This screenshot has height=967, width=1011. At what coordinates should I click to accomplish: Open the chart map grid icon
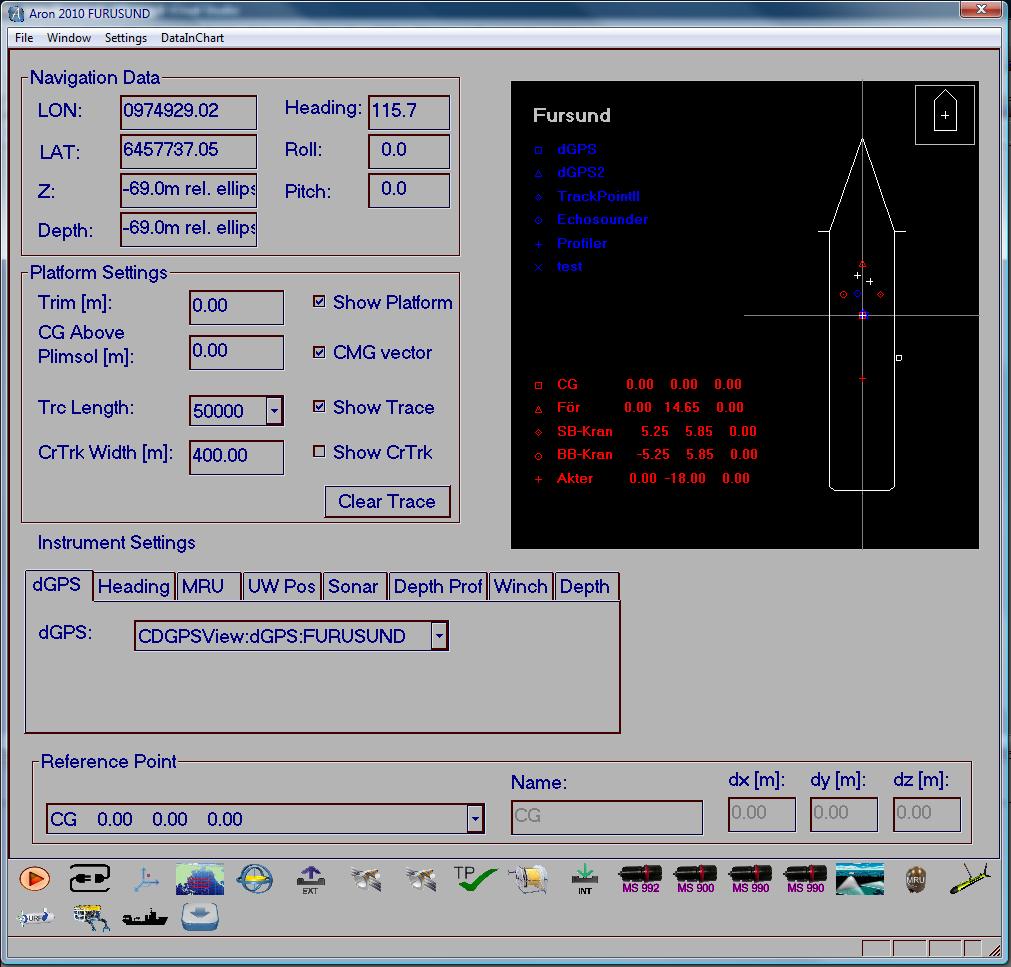coord(200,879)
